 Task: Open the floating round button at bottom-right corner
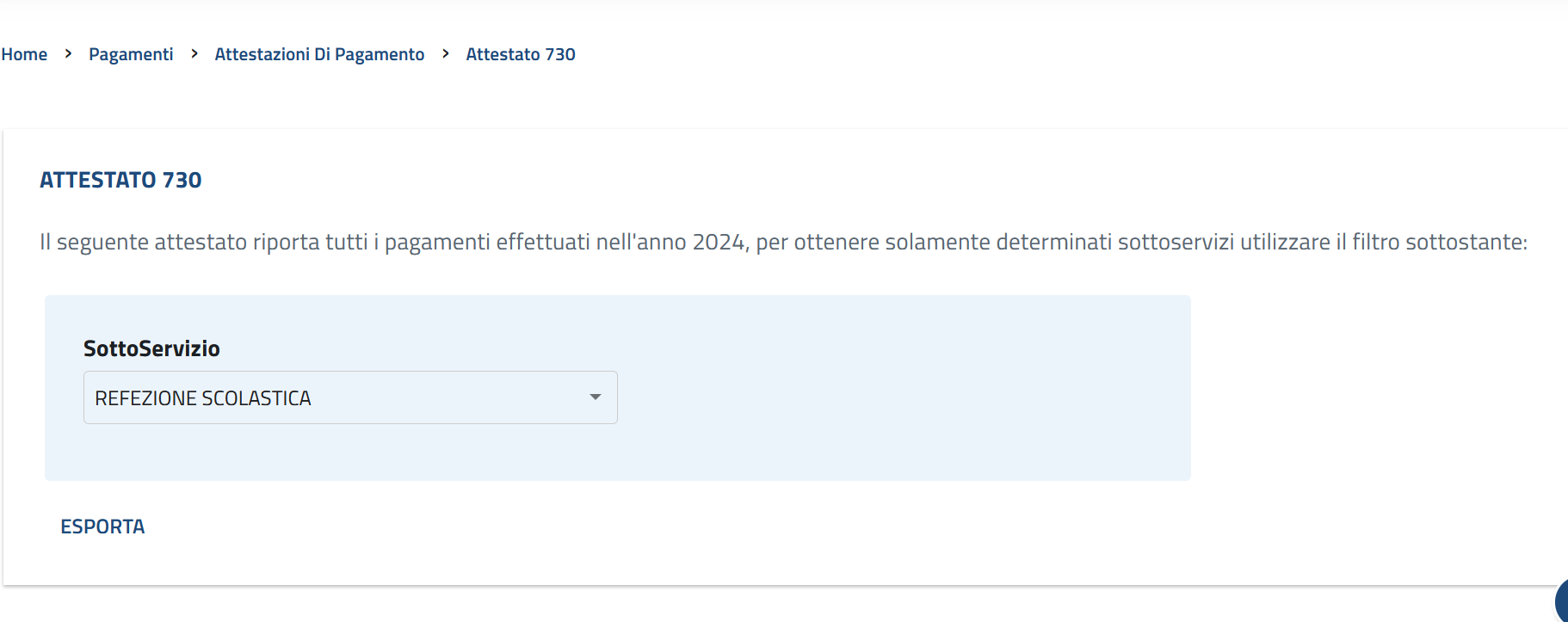coord(1562,600)
